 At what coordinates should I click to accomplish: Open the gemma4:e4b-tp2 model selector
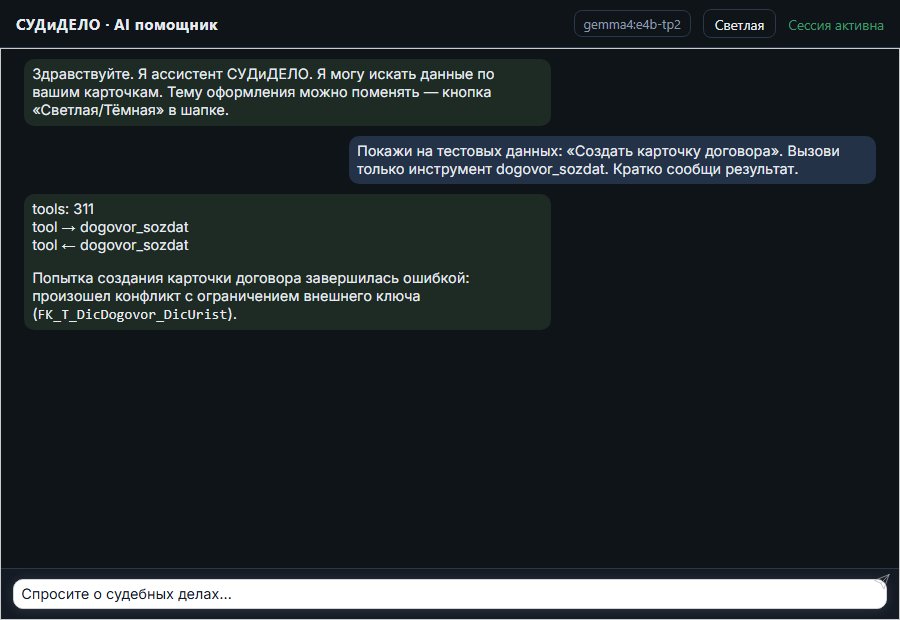tap(632, 25)
